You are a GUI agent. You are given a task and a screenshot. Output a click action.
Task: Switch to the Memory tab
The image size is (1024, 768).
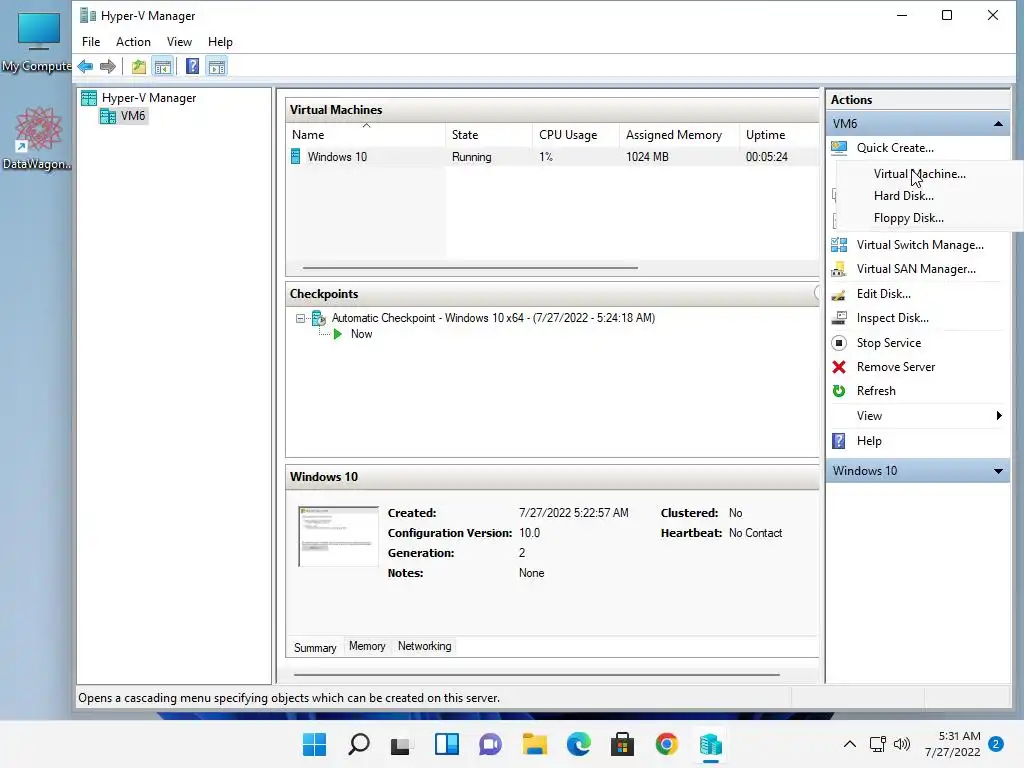pyautogui.click(x=367, y=646)
